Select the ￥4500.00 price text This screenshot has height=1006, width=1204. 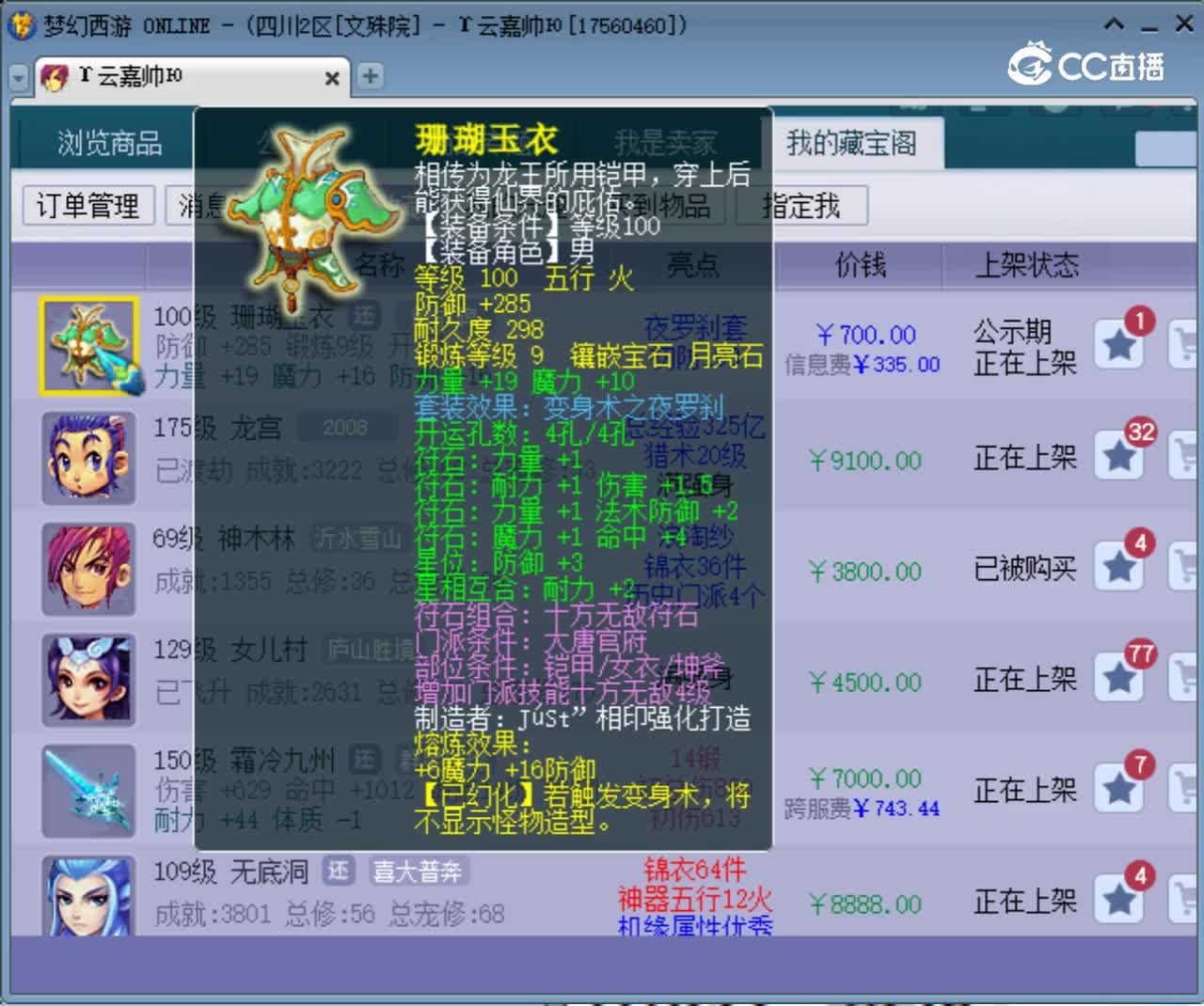point(865,683)
